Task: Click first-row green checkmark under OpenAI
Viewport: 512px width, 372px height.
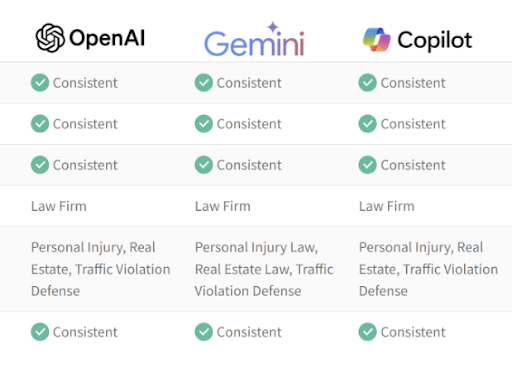Action: (x=40, y=83)
